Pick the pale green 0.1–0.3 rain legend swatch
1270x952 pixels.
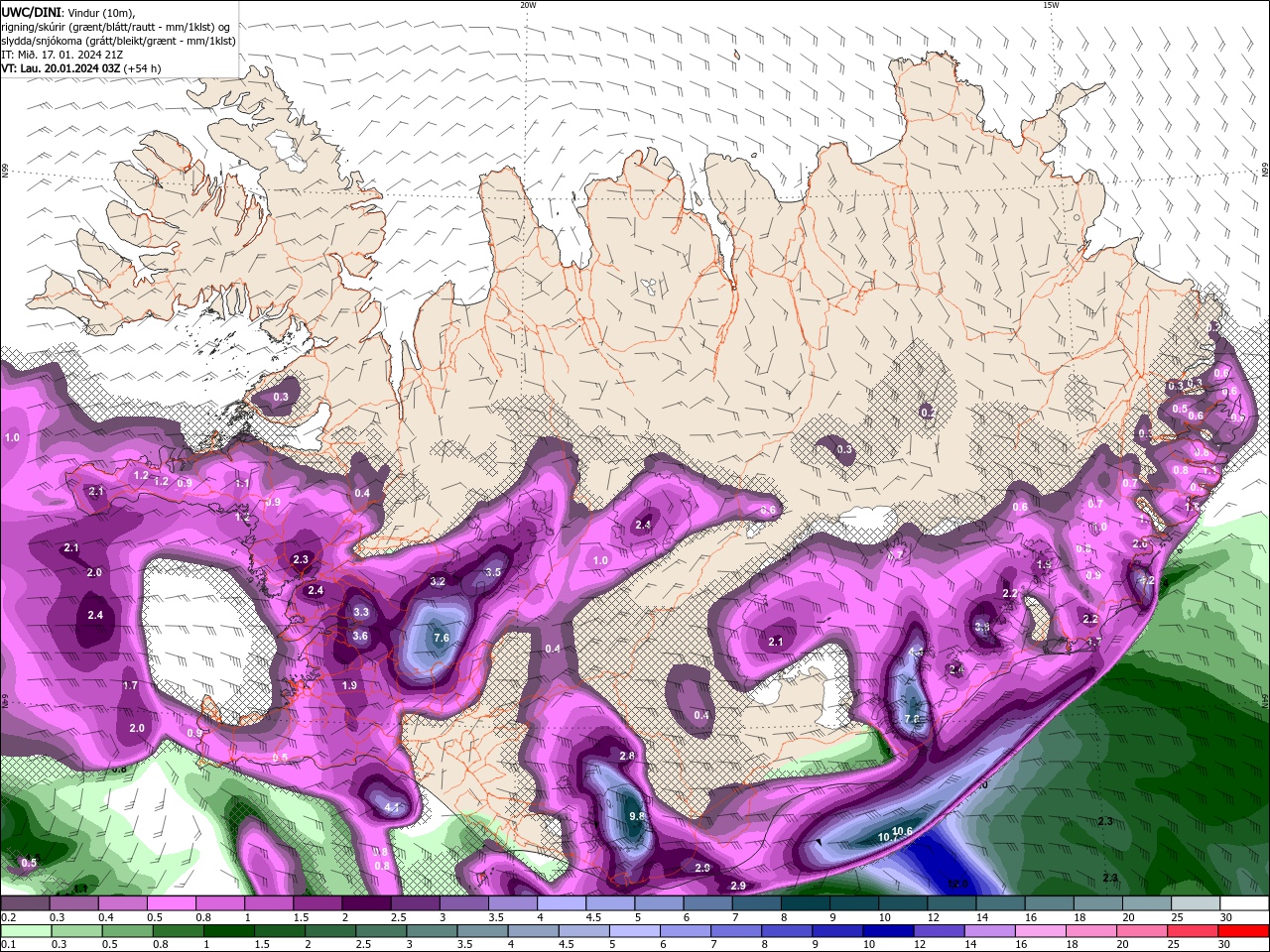(25, 931)
